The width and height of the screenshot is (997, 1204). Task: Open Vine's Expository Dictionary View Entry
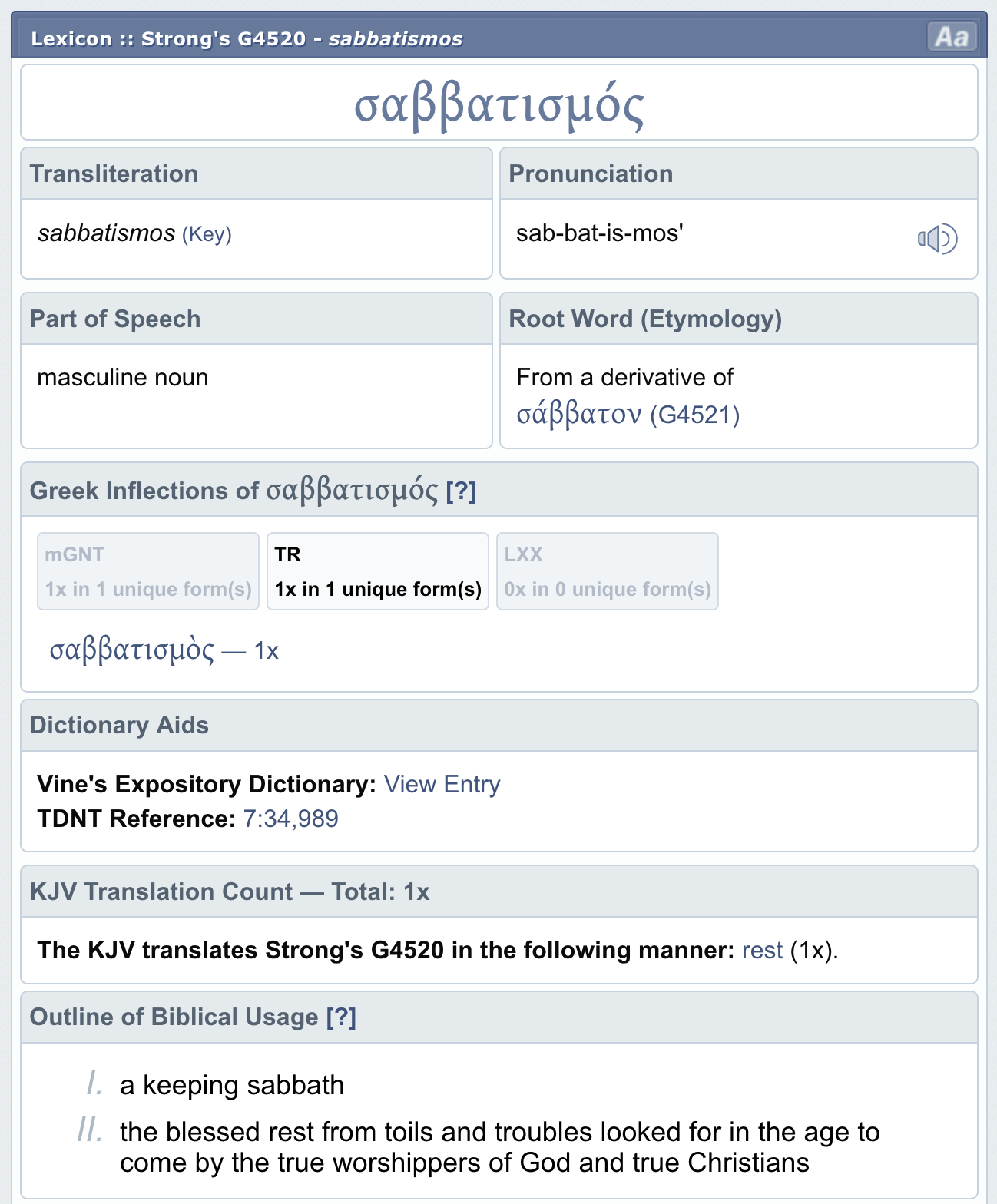tap(442, 784)
